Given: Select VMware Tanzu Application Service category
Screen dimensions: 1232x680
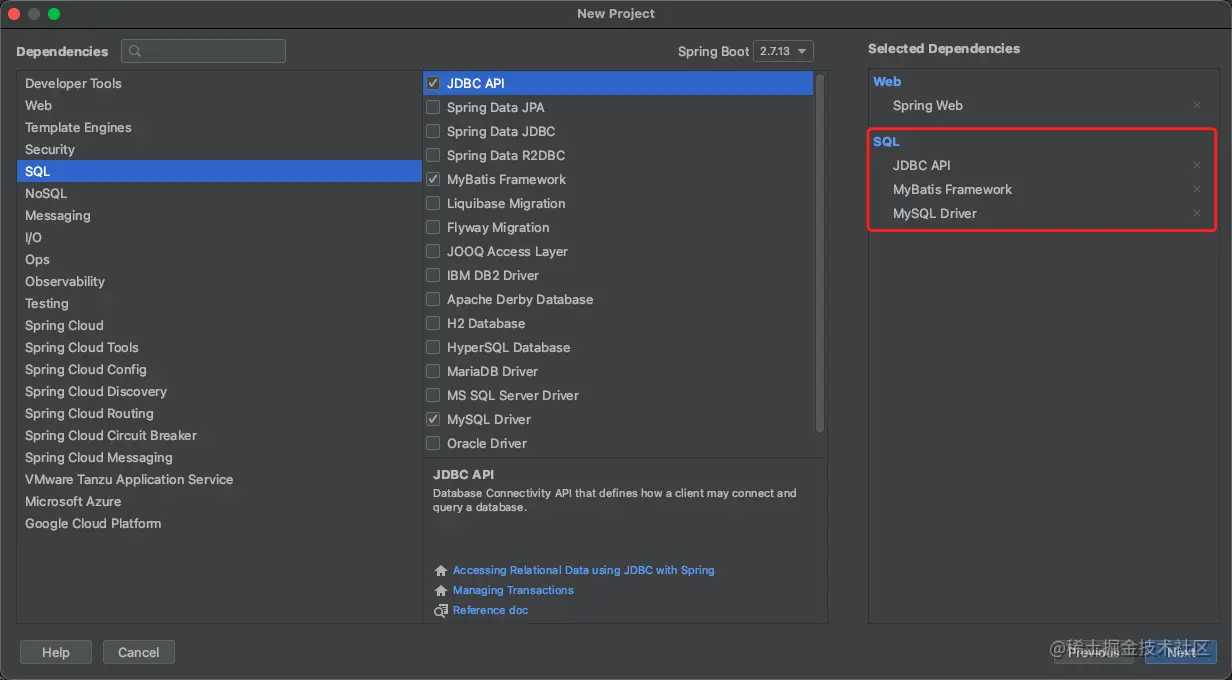Looking at the screenshot, I should pyautogui.click(x=219, y=479).
